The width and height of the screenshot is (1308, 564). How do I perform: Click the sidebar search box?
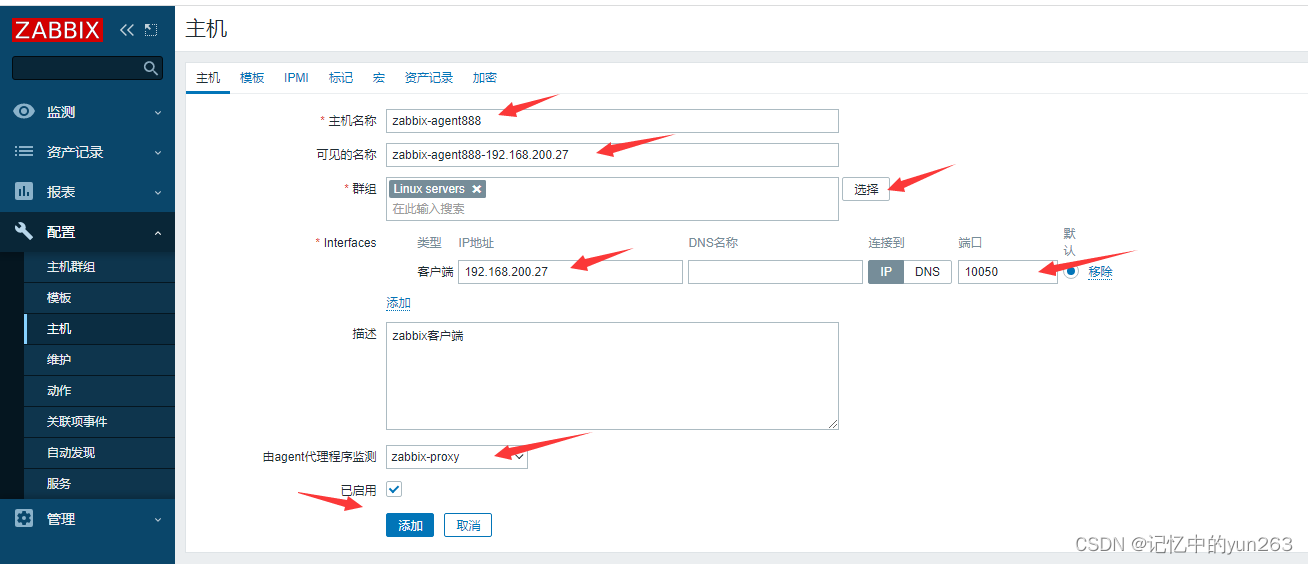88,68
